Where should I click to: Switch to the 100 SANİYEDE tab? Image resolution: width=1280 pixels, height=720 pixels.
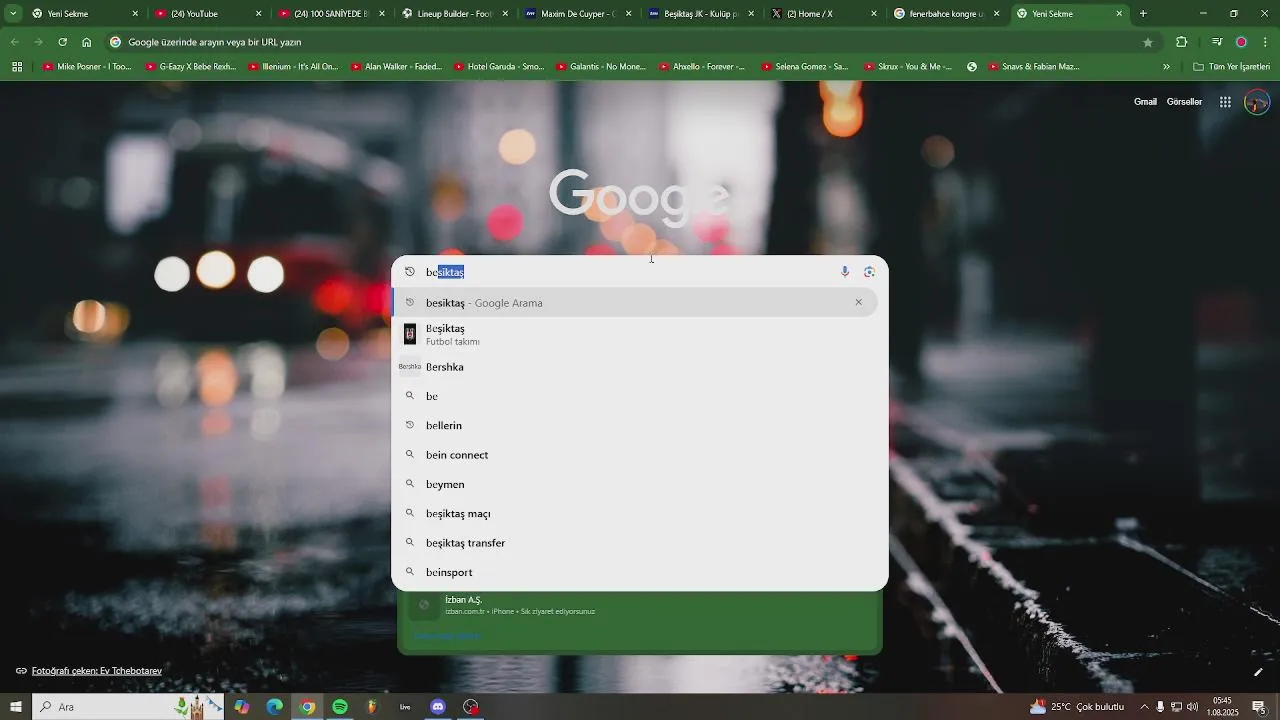pyautogui.click(x=333, y=14)
